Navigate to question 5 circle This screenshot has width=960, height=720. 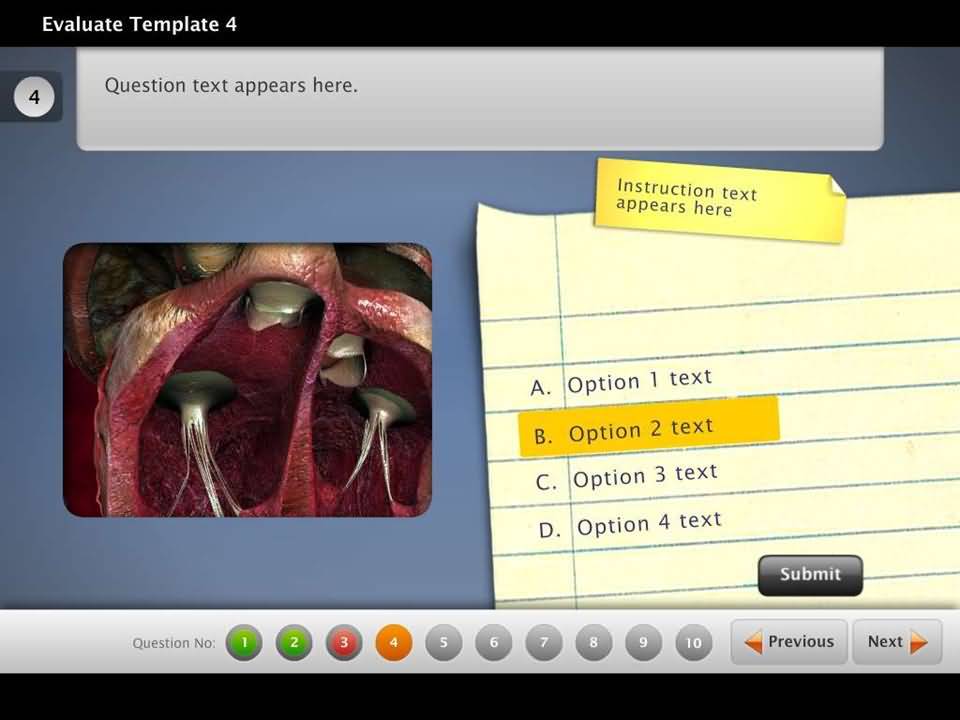(444, 643)
